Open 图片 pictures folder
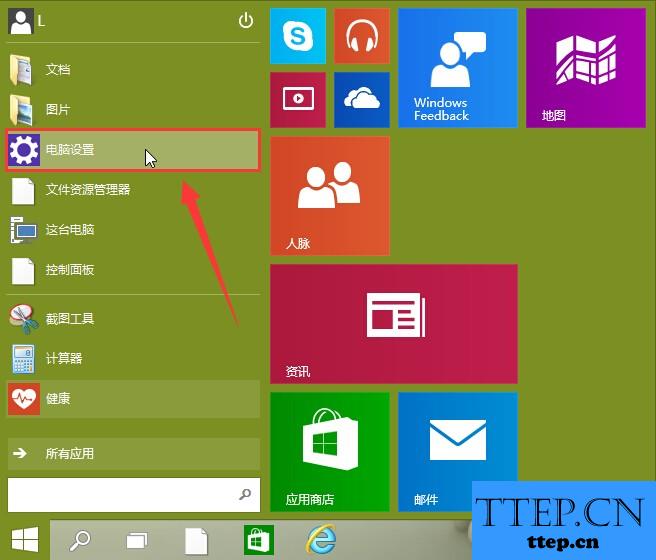The height and width of the screenshot is (560, 656). click(133, 110)
